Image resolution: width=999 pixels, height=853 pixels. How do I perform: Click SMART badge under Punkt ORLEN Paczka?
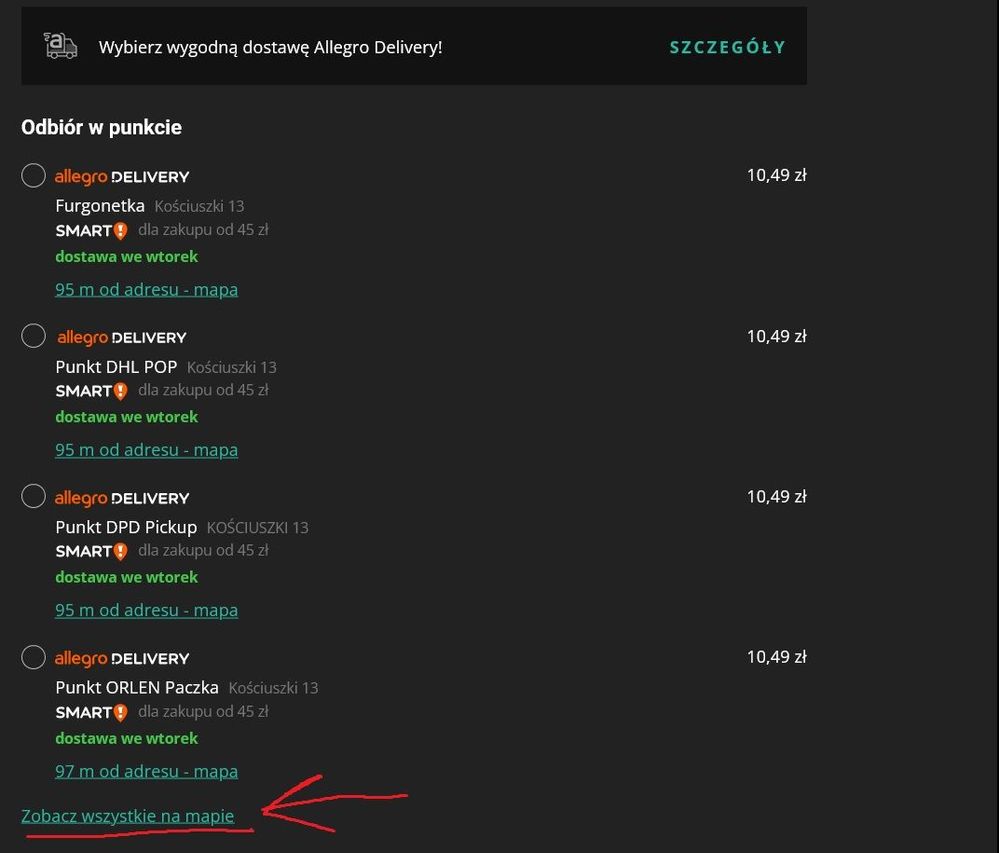(91, 712)
